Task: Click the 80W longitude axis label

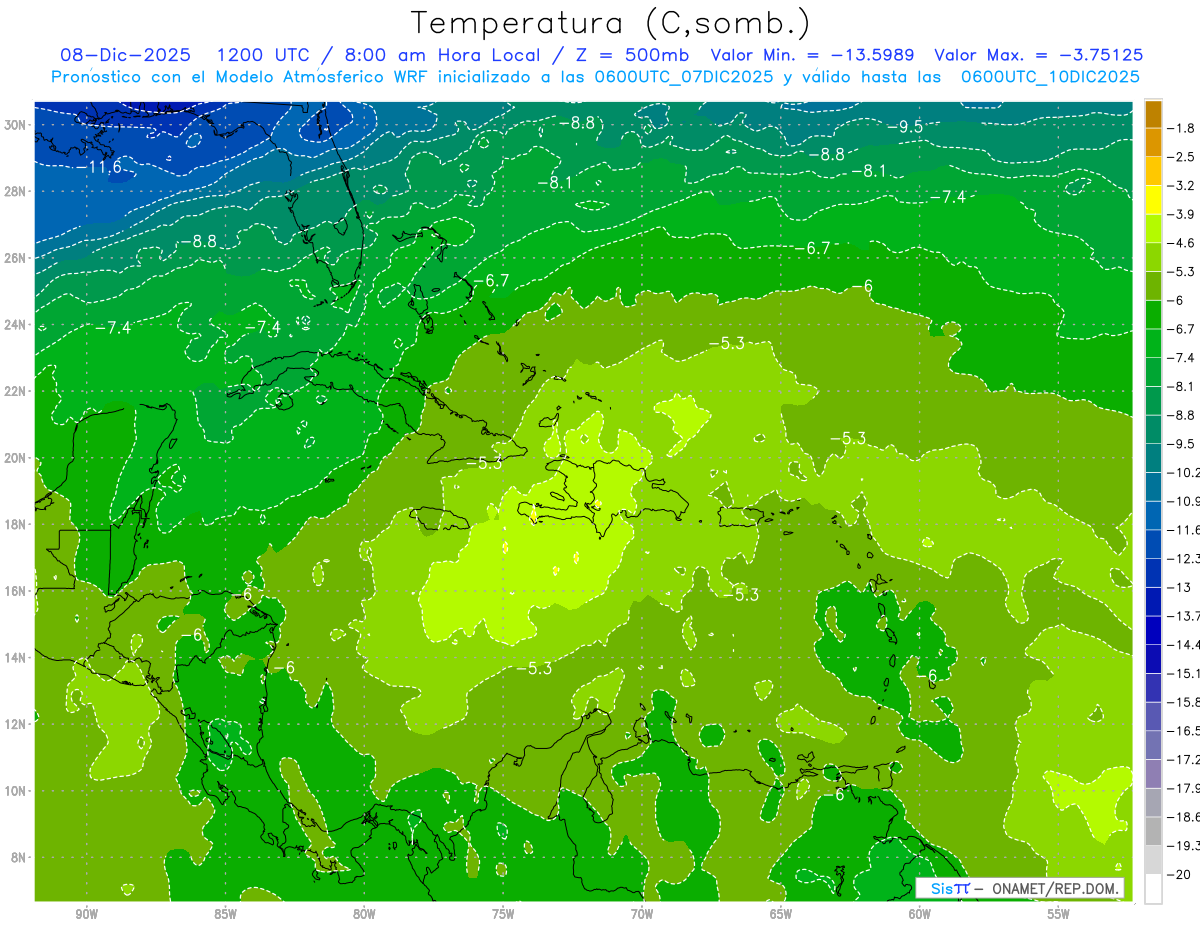Action: point(364,915)
